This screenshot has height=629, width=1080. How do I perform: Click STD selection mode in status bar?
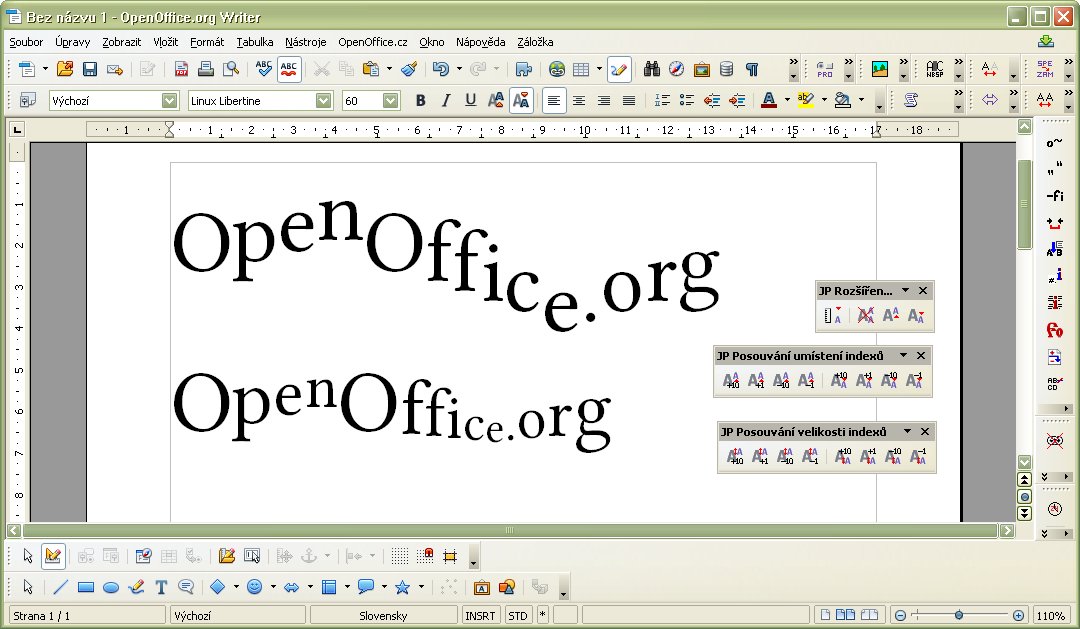[518, 616]
